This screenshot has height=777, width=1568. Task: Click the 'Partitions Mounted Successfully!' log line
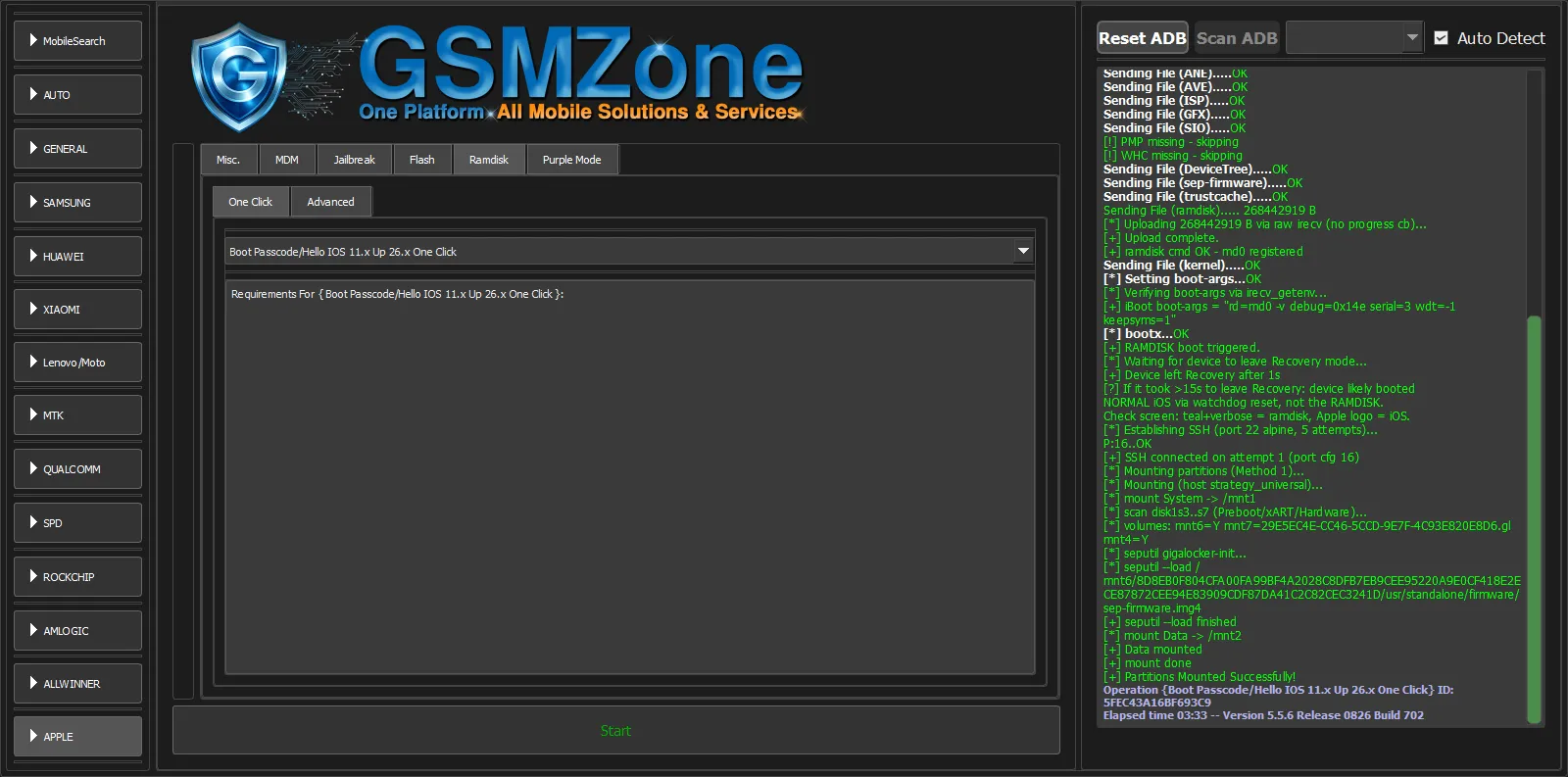point(1200,677)
